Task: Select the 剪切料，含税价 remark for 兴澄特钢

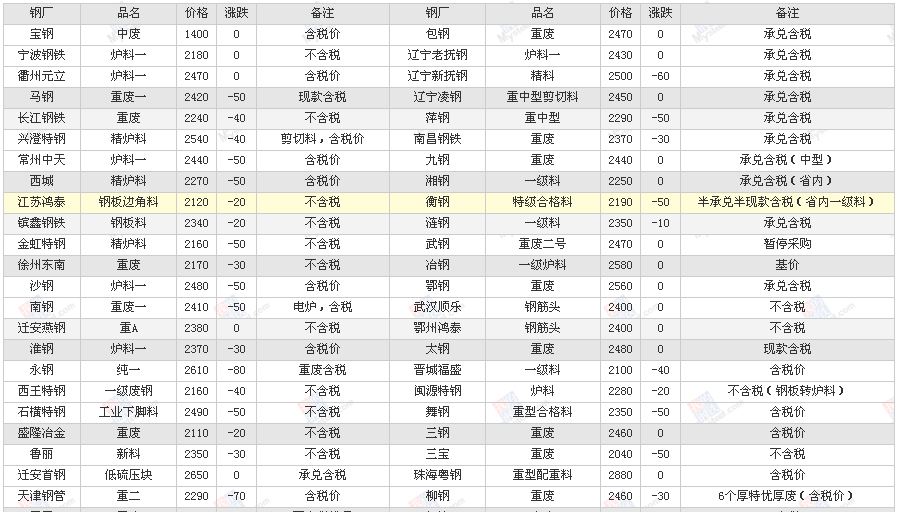Action: click(322, 139)
